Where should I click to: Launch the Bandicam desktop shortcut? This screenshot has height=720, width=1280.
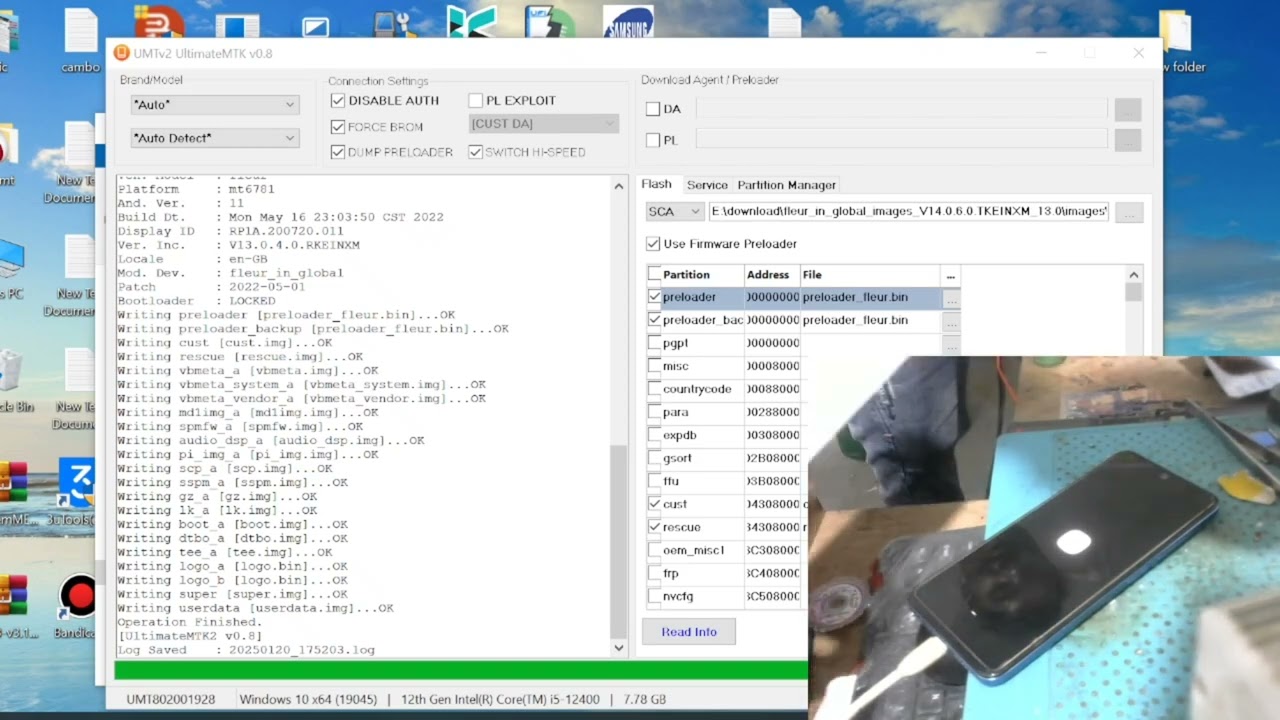pos(77,605)
